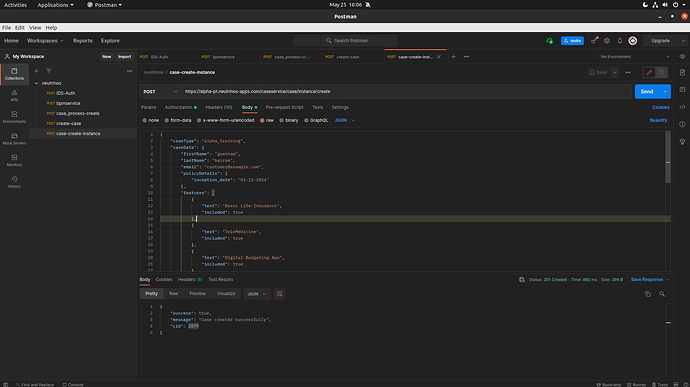Select the form-data body type radio

tap(167, 120)
